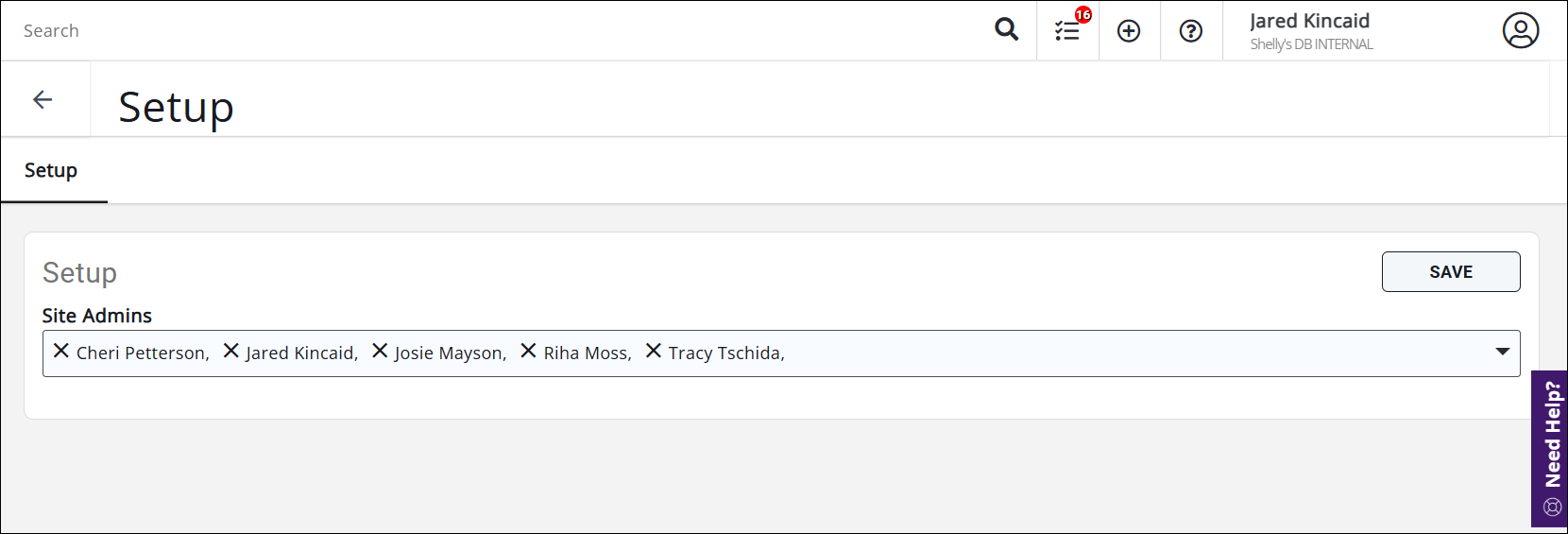Open the user profile avatar icon
The width and height of the screenshot is (1568, 534).
pyautogui.click(x=1520, y=30)
